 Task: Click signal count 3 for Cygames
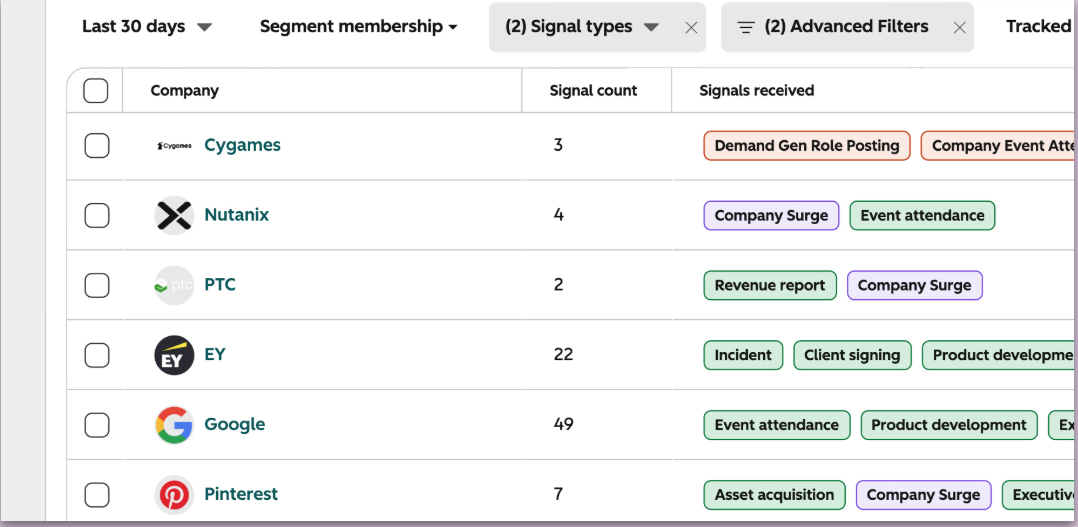pyautogui.click(x=558, y=146)
